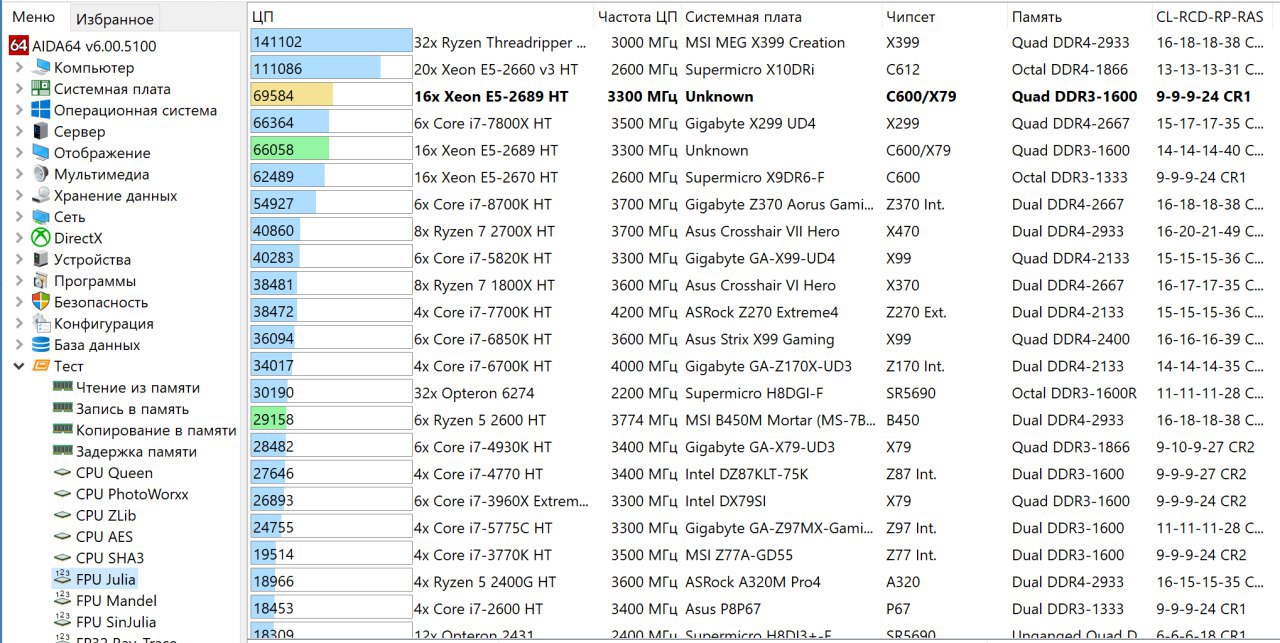Click the green 66058 score bar
Viewport: 1280px width, 643px height.
(289, 151)
